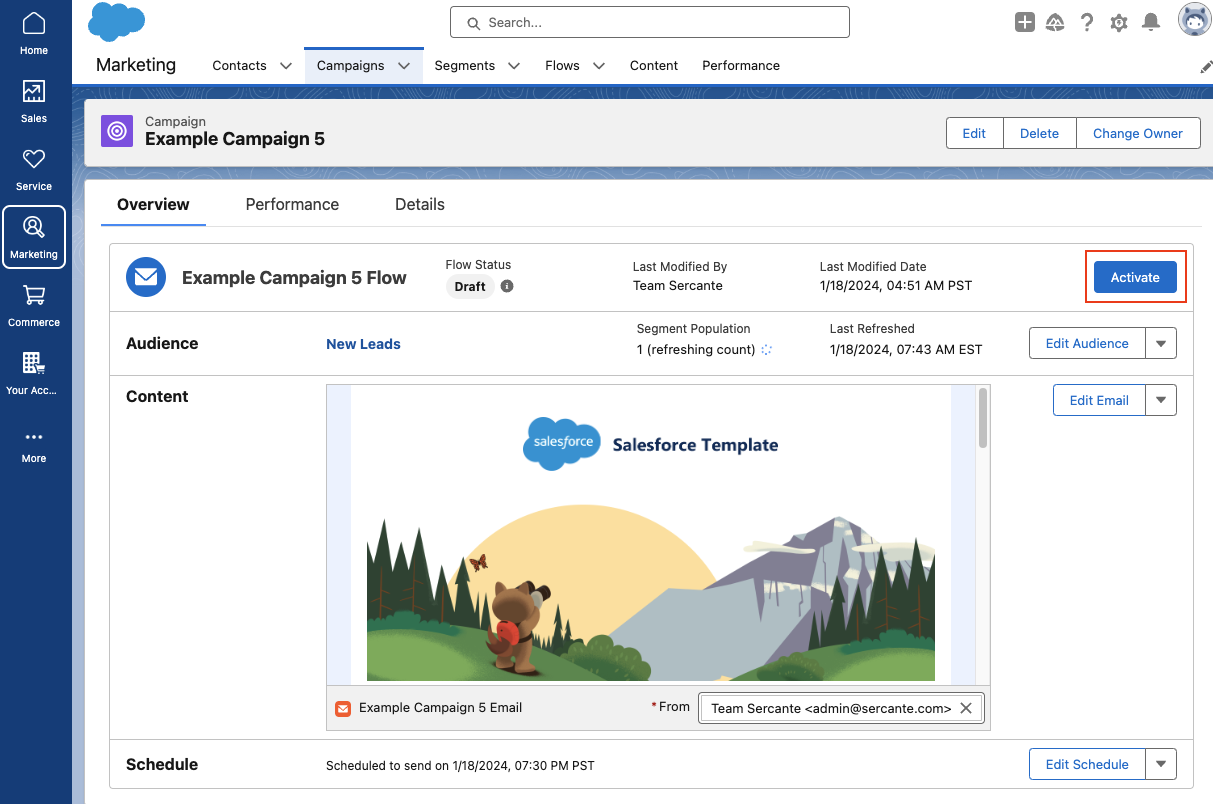This screenshot has width=1213, height=804.
Task: Click the Edit Audience button
Action: (1087, 343)
